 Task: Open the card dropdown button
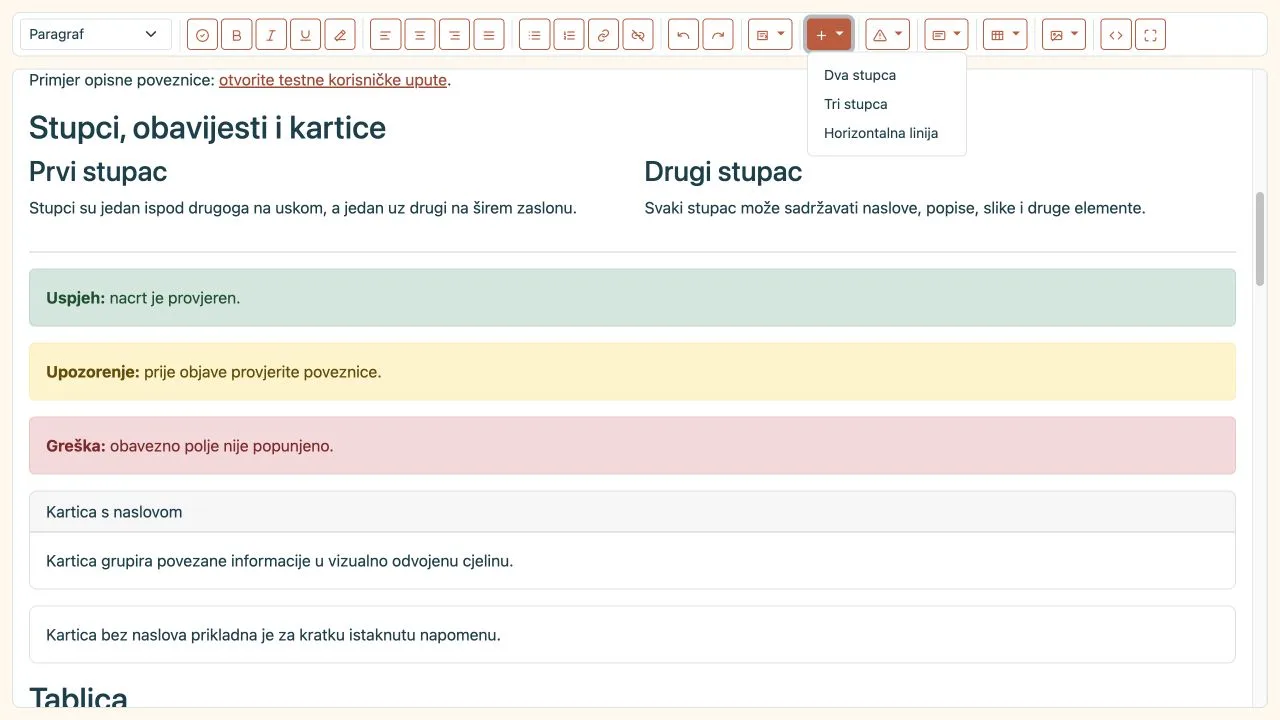coord(947,35)
